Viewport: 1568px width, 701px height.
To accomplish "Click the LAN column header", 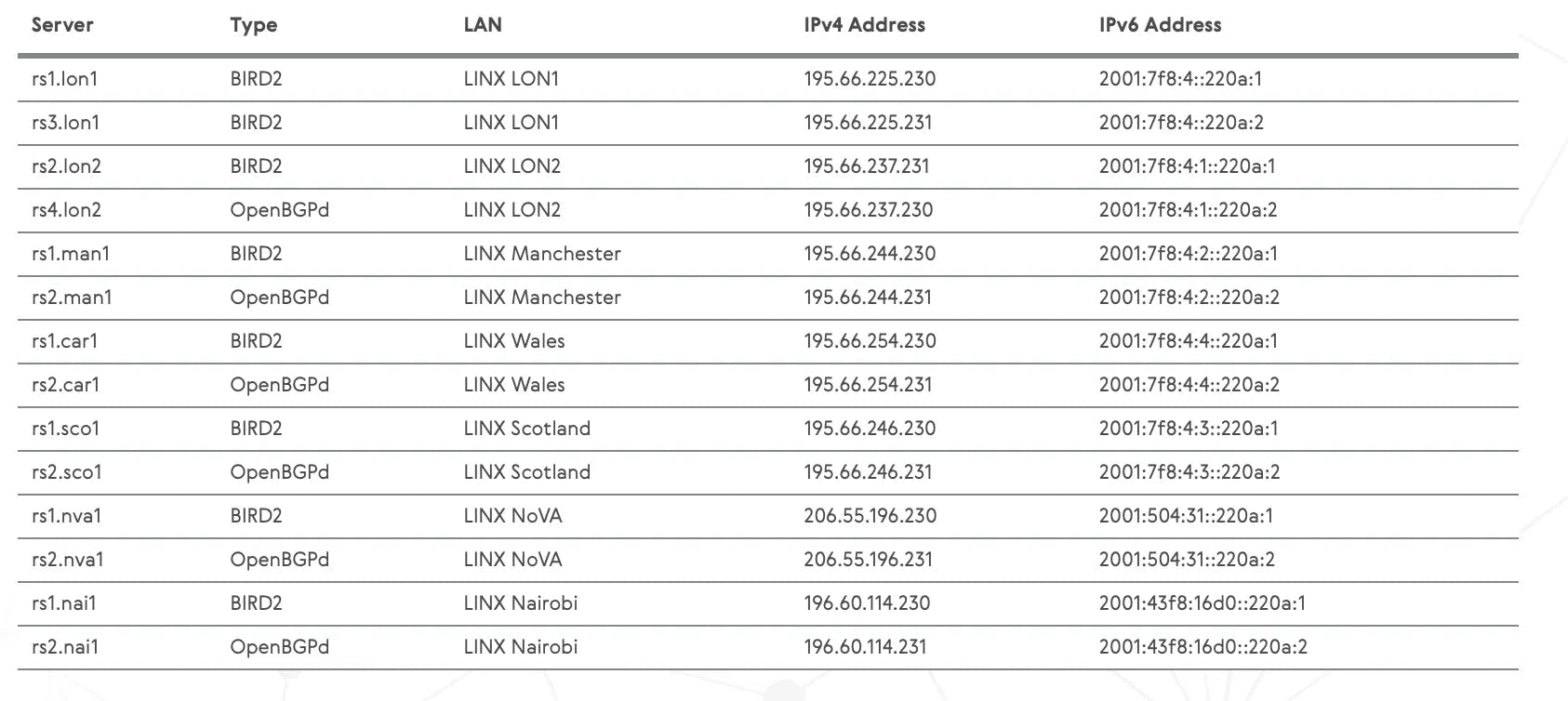I will coord(482,25).
